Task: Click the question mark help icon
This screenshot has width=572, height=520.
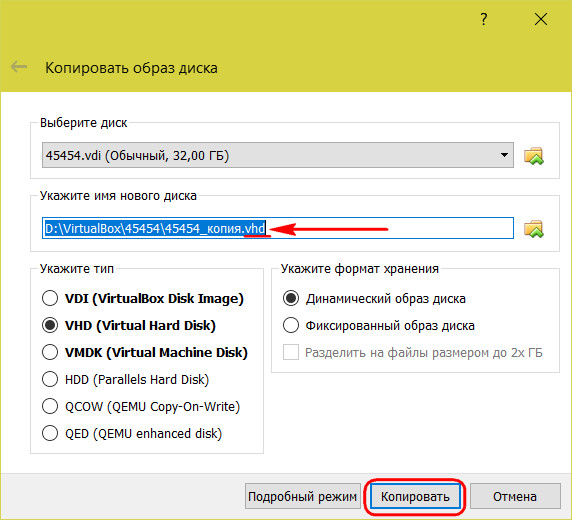Action: (484, 19)
